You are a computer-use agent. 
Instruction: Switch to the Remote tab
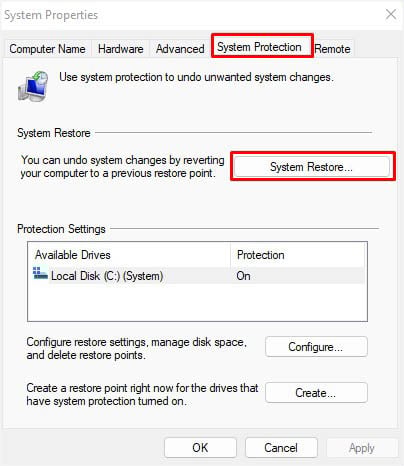click(x=332, y=49)
